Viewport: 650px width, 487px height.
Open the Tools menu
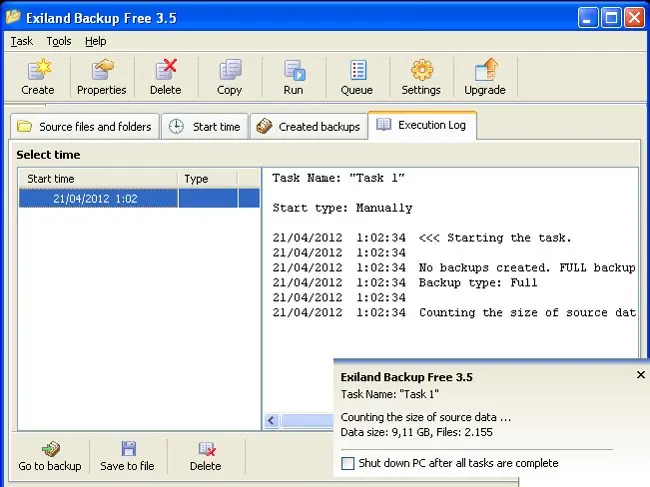[x=59, y=41]
